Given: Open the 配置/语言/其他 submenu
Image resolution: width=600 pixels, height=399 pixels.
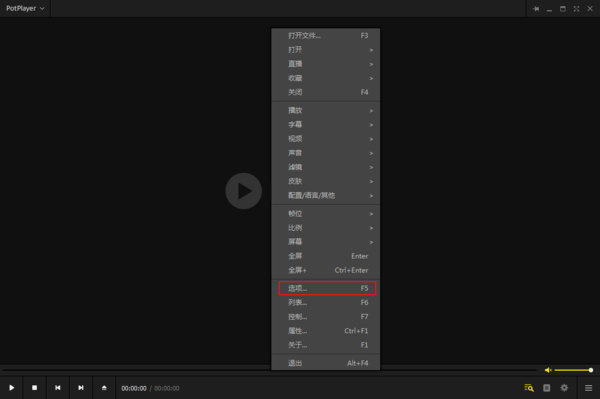Looking at the screenshot, I should (326, 195).
